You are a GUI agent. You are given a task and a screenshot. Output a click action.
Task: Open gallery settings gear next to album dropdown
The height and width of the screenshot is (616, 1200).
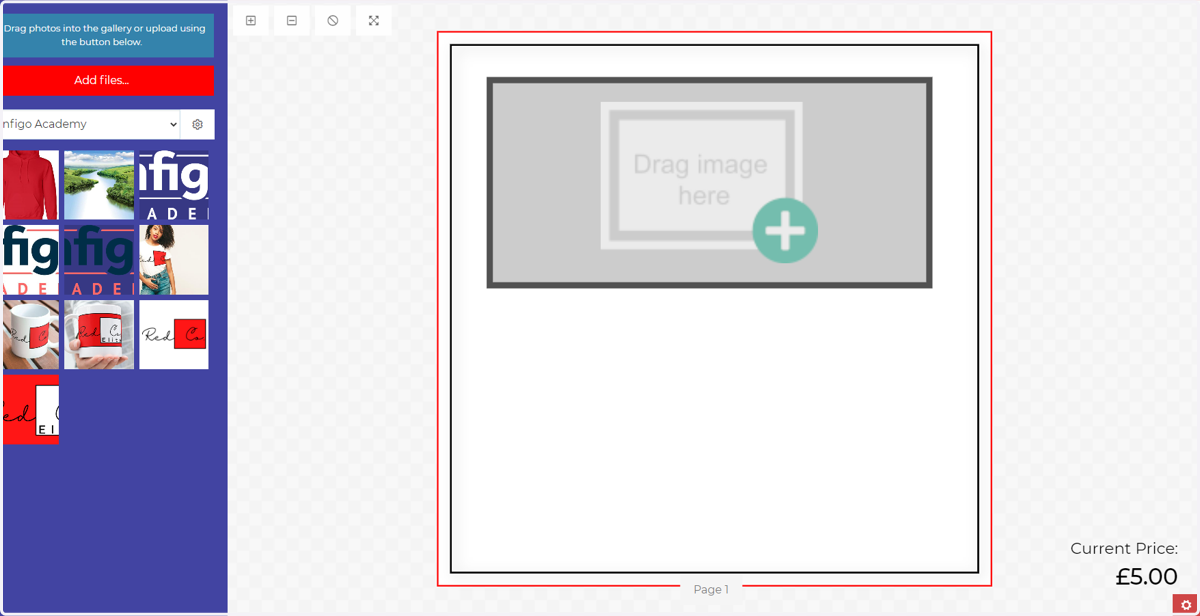click(198, 124)
